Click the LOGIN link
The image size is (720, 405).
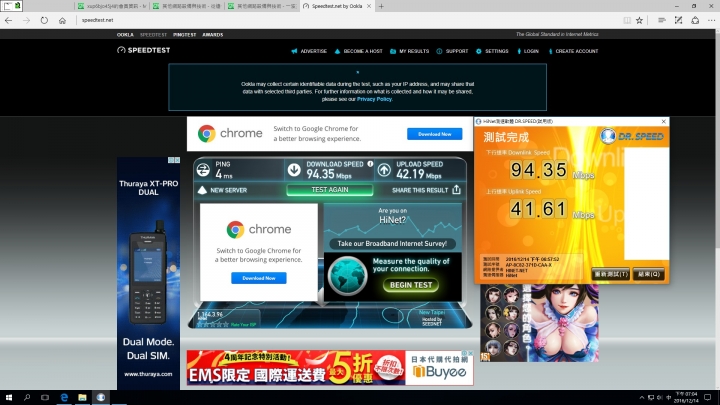pyautogui.click(x=528, y=51)
